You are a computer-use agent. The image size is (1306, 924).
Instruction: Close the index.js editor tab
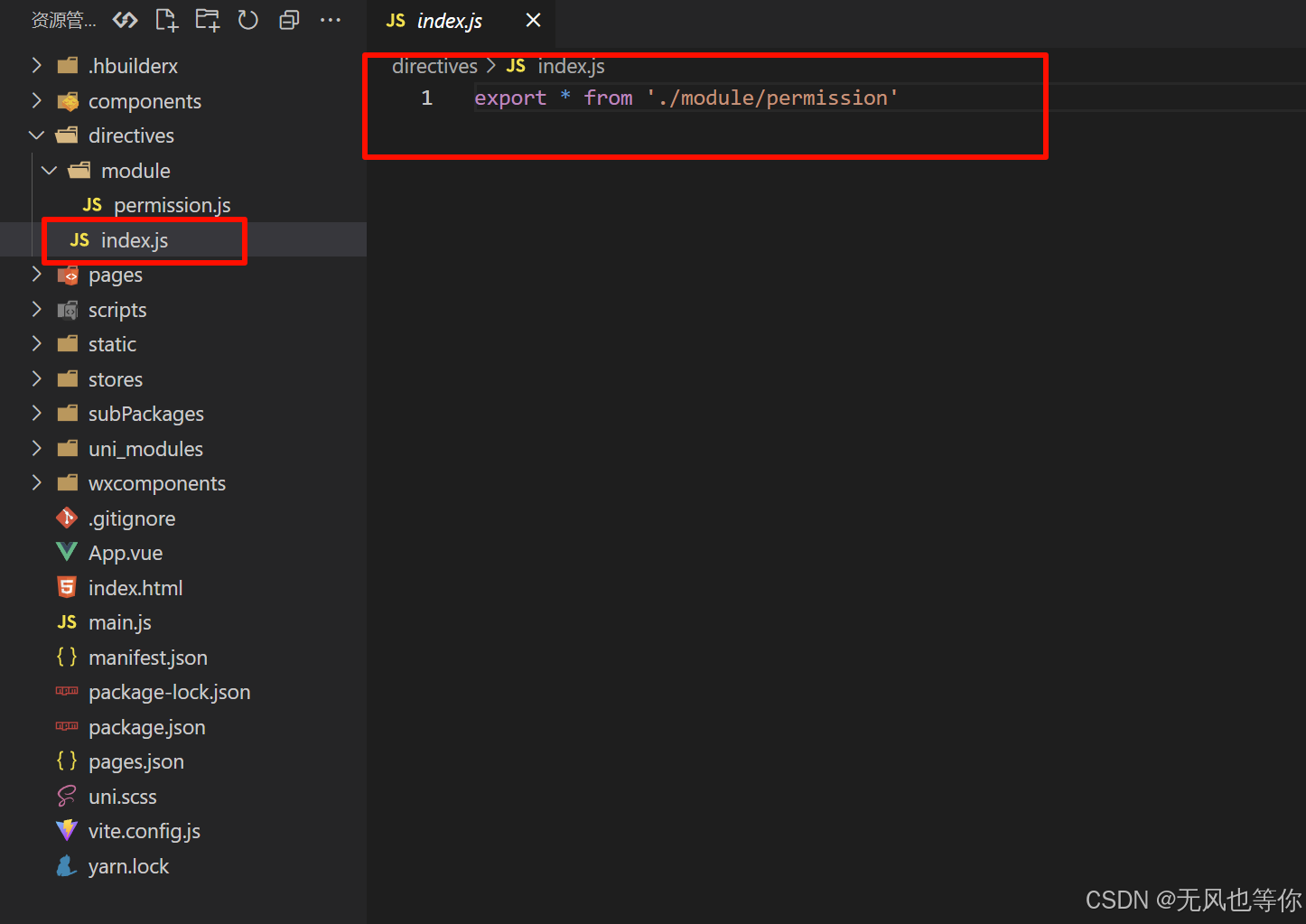pos(534,20)
